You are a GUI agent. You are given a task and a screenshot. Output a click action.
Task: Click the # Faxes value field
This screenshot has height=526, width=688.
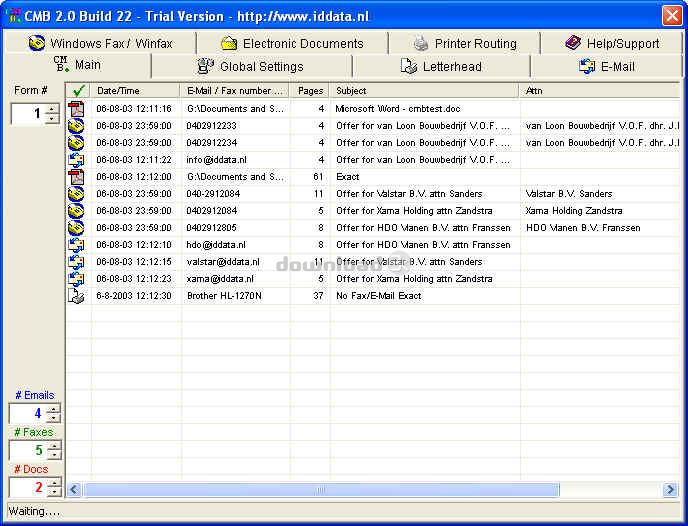pyautogui.click(x=29, y=450)
